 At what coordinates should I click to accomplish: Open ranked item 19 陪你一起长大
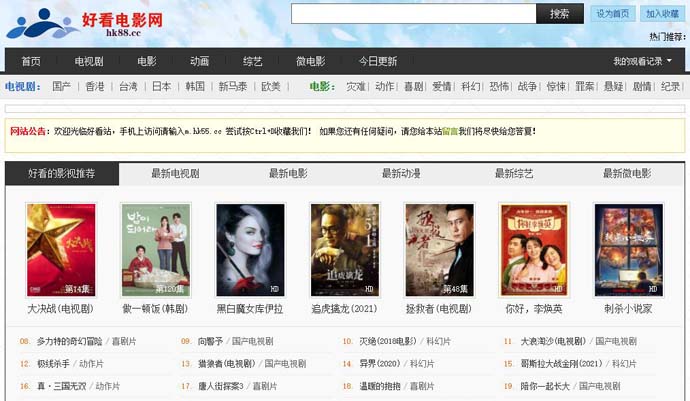[x=545, y=386]
